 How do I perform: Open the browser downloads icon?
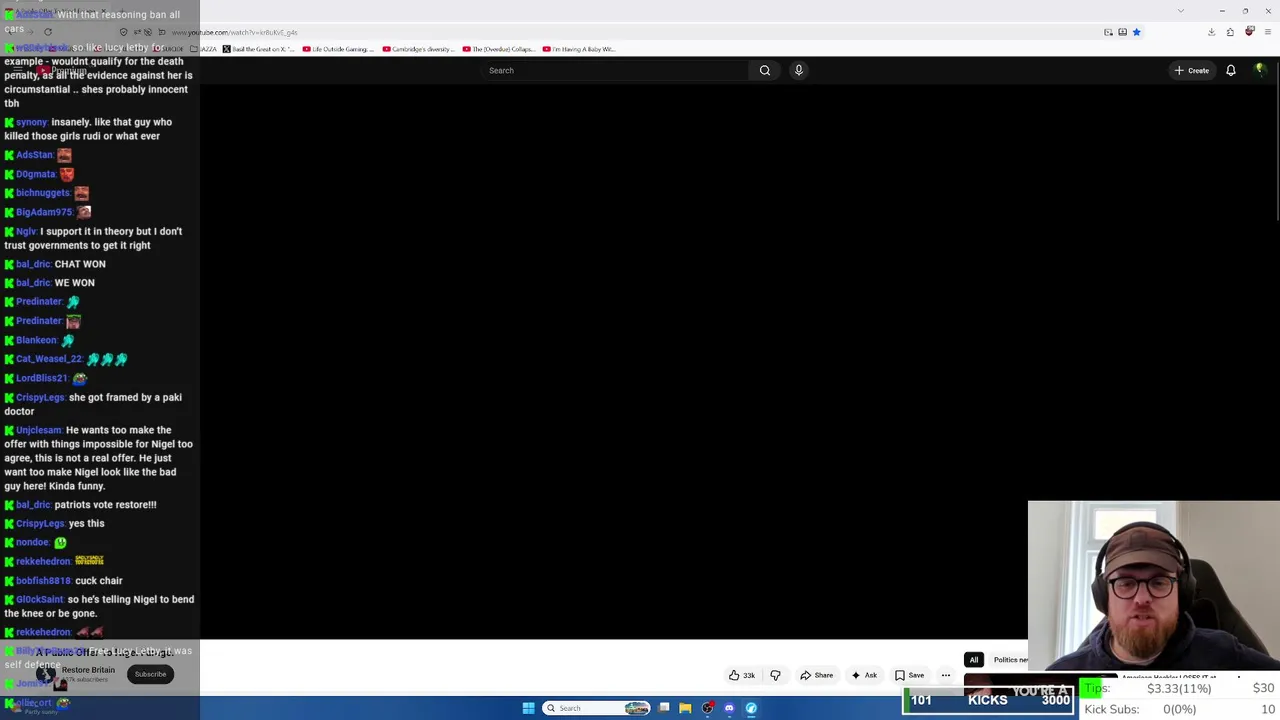pyautogui.click(x=1211, y=32)
